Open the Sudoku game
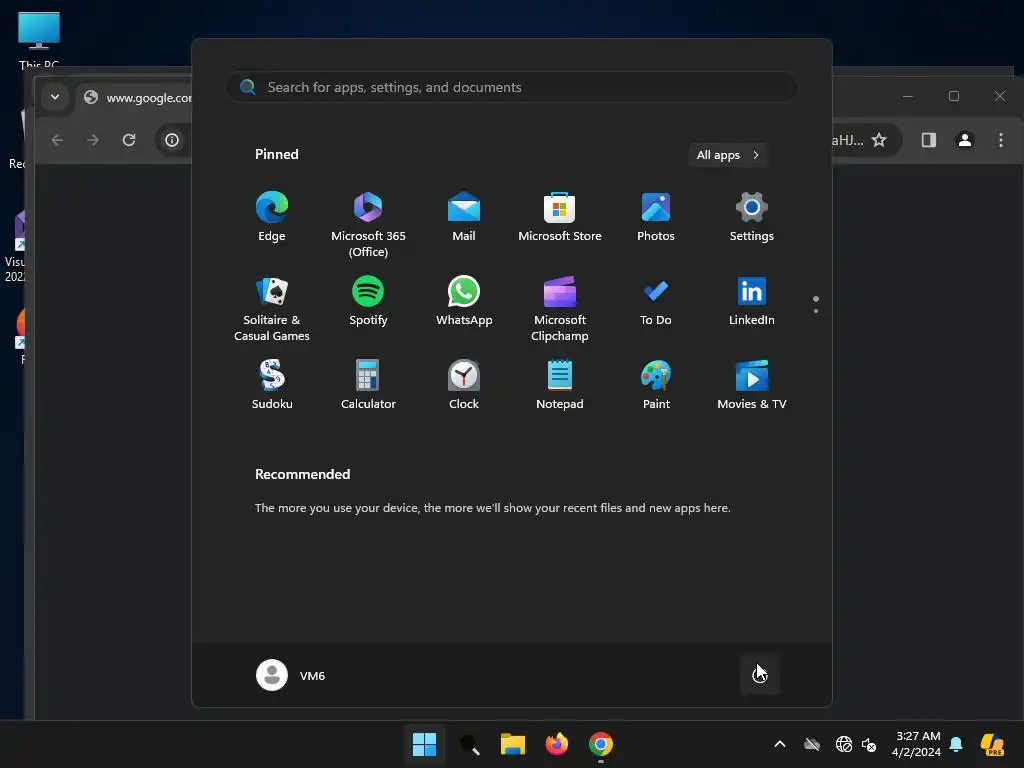1024x768 pixels. click(x=272, y=385)
